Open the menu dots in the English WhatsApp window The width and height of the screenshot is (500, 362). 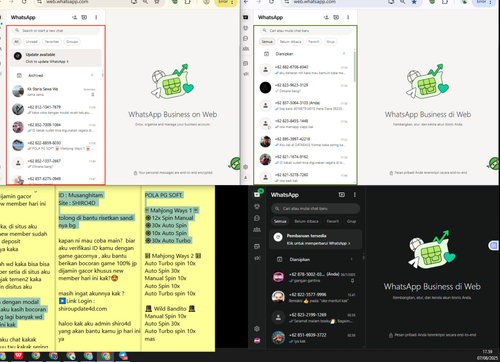[96, 17]
